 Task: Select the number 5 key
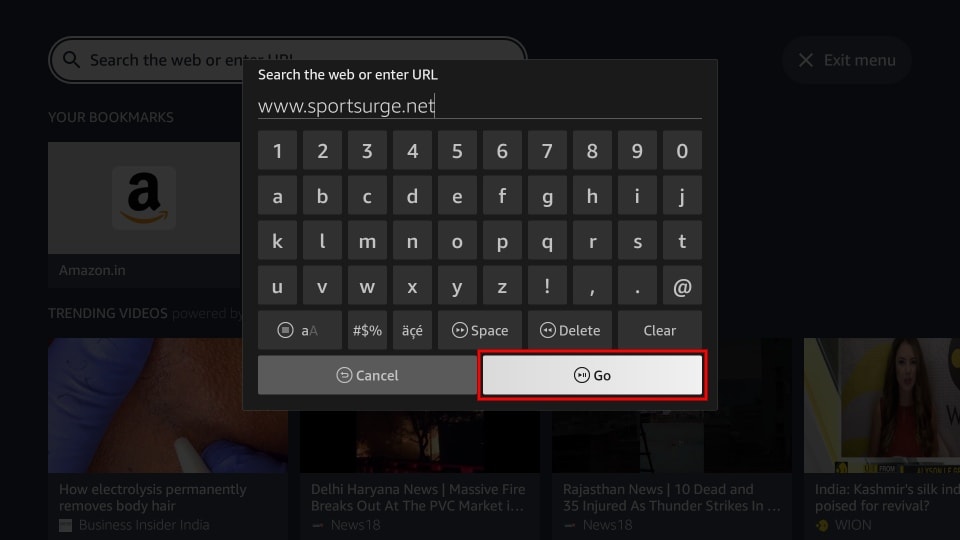(457, 151)
